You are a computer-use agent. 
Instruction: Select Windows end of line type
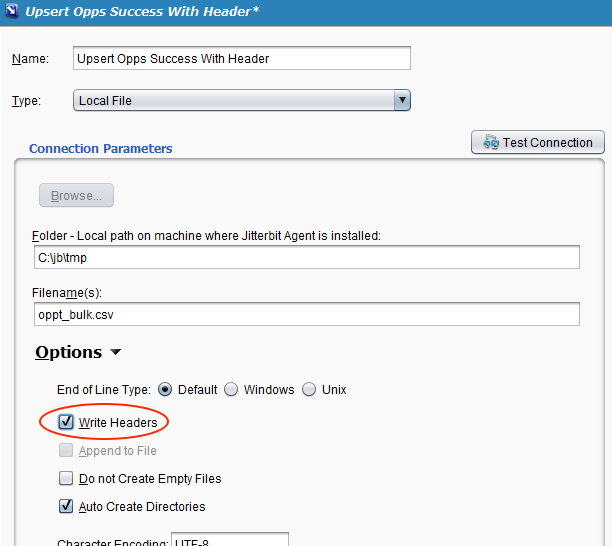point(231,389)
